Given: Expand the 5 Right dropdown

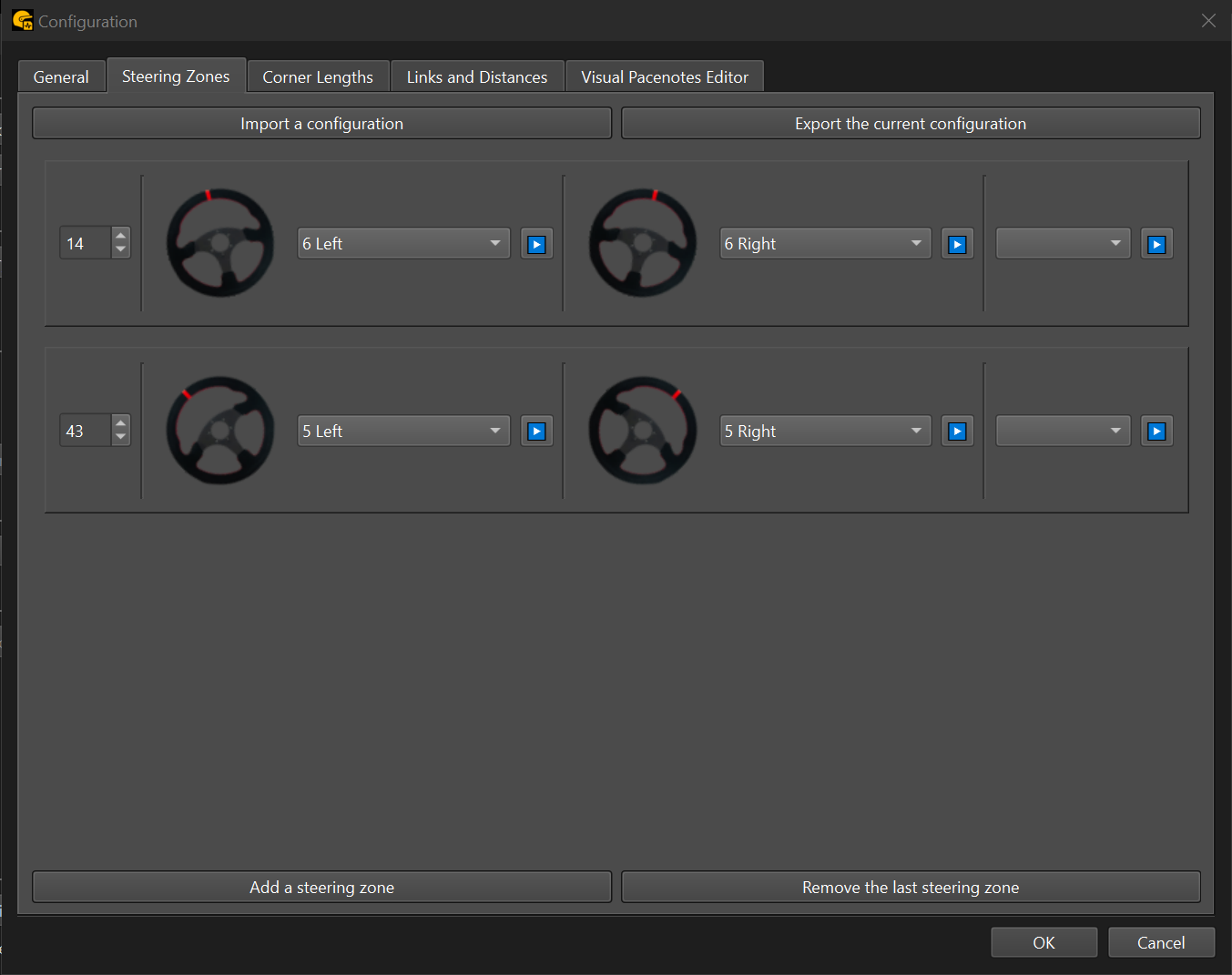Looking at the screenshot, I should 825,432.
